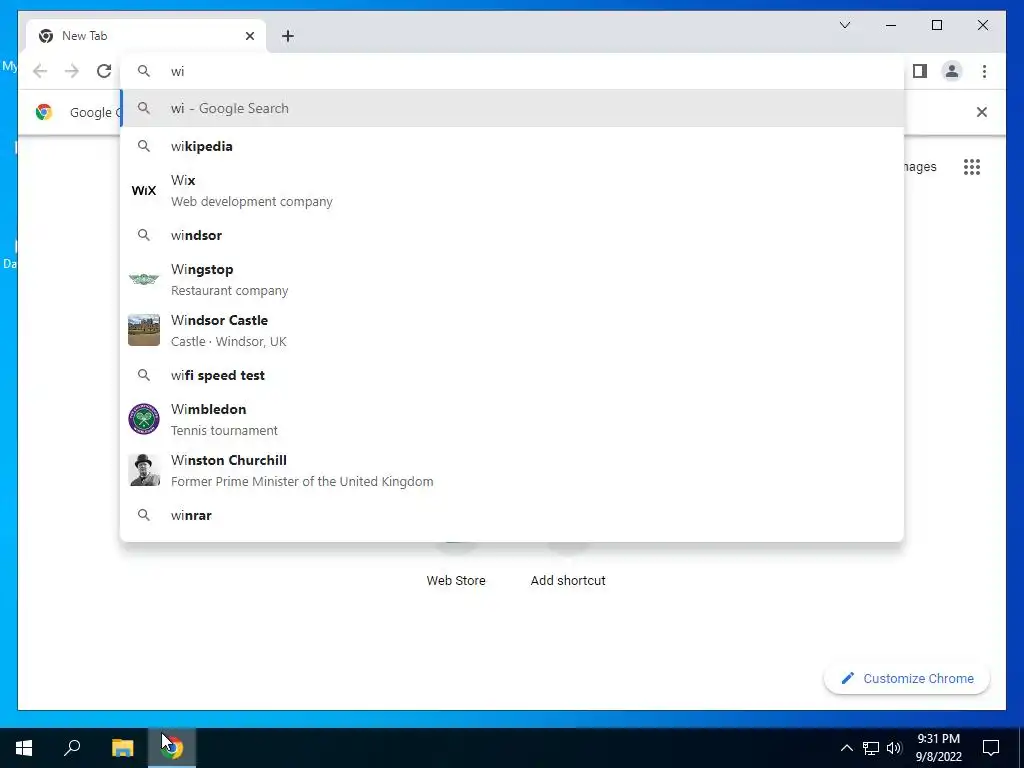Open the taskbar search magnifier
The image size is (1024, 768).
pos(72,748)
